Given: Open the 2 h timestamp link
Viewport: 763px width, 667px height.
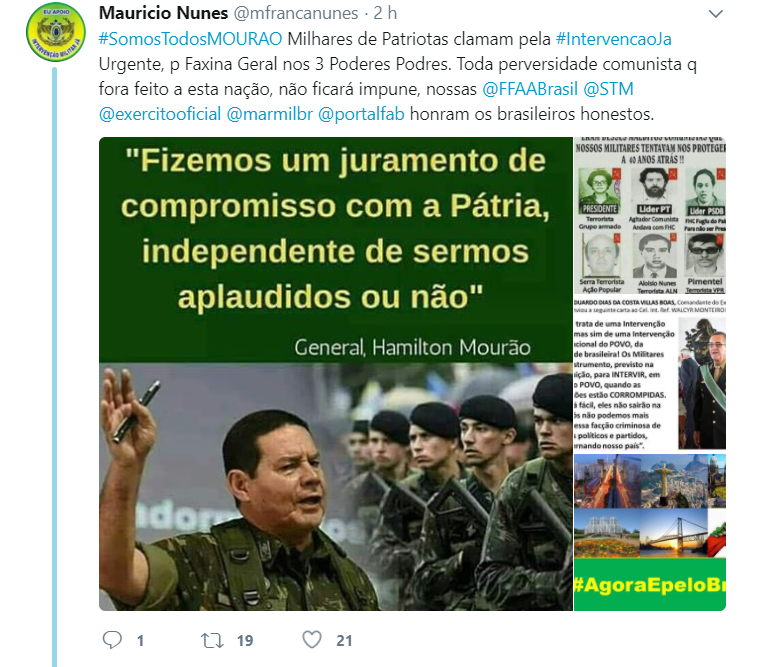Looking at the screenshot, I should point(385,13).
